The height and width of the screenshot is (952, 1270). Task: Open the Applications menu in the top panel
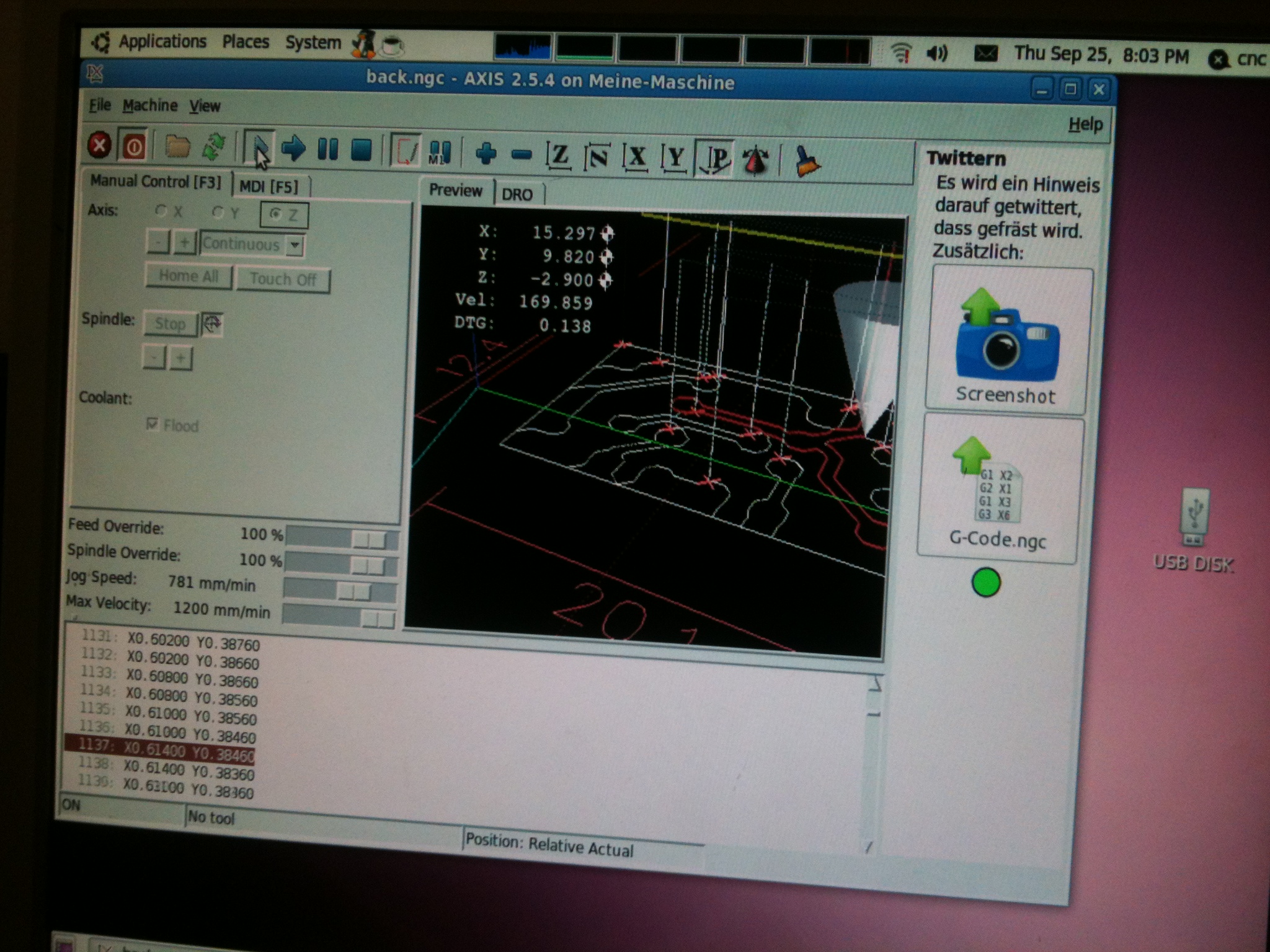coord(162,41)
